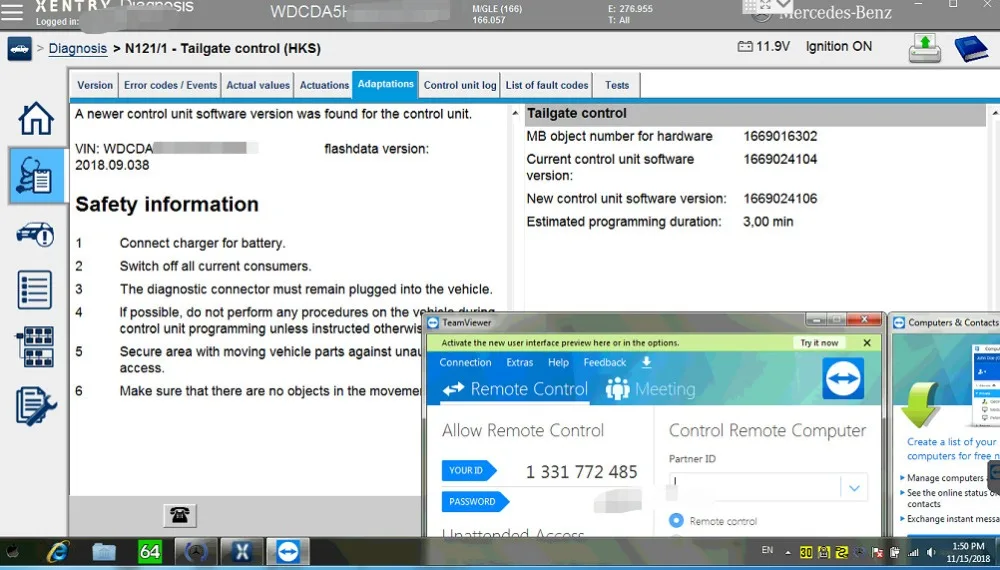Open the blue help book icon

[971, 48]
